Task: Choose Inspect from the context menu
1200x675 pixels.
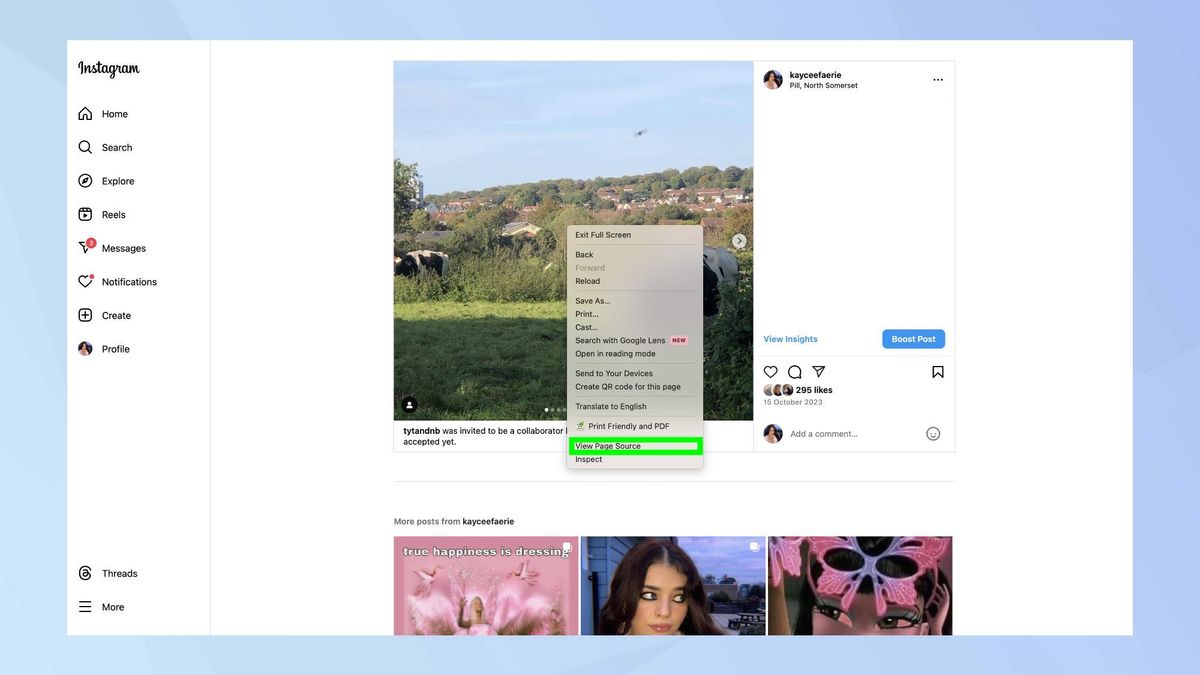Action: (x=588, y=459)
